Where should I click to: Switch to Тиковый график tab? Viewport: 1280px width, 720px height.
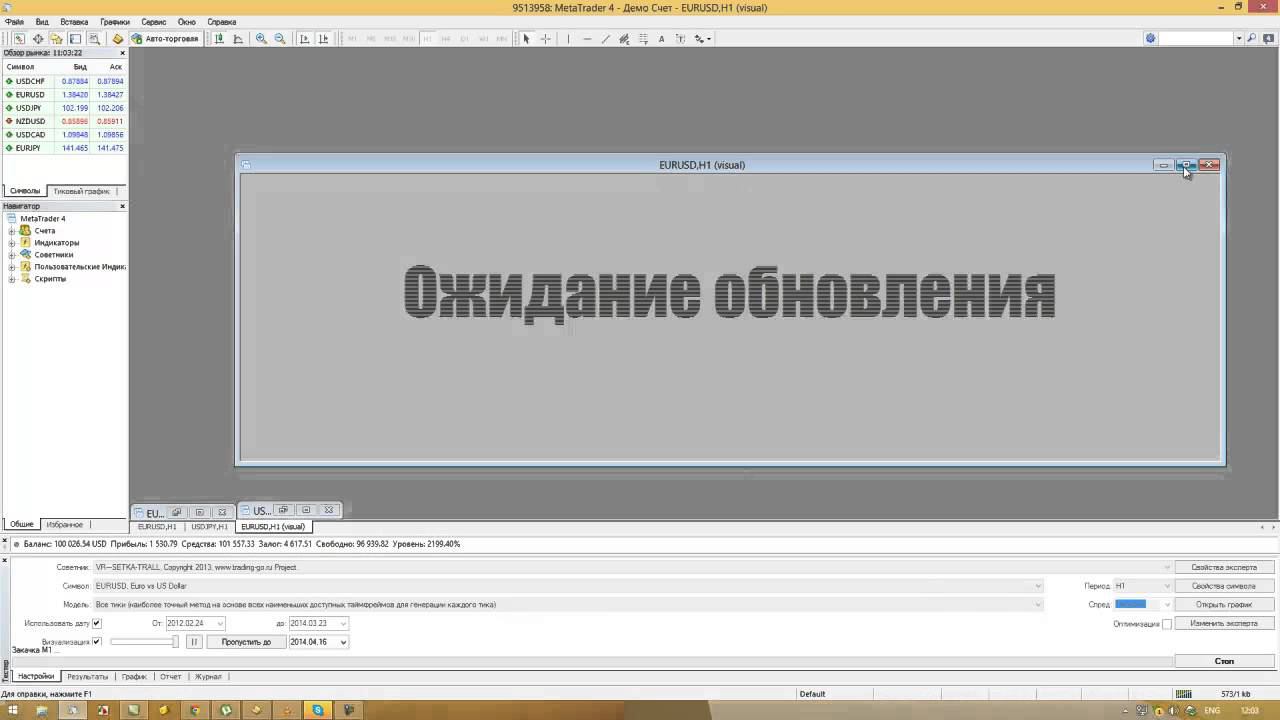point(81,191)
